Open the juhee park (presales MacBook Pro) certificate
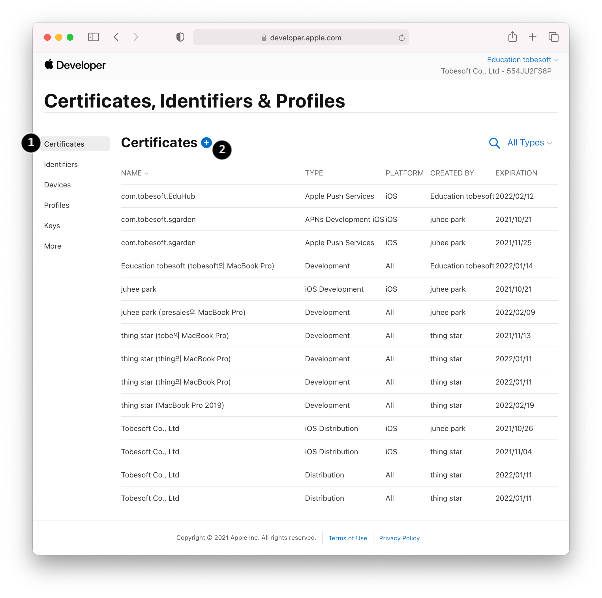The image size is (602, 598). tap(339, 312)
